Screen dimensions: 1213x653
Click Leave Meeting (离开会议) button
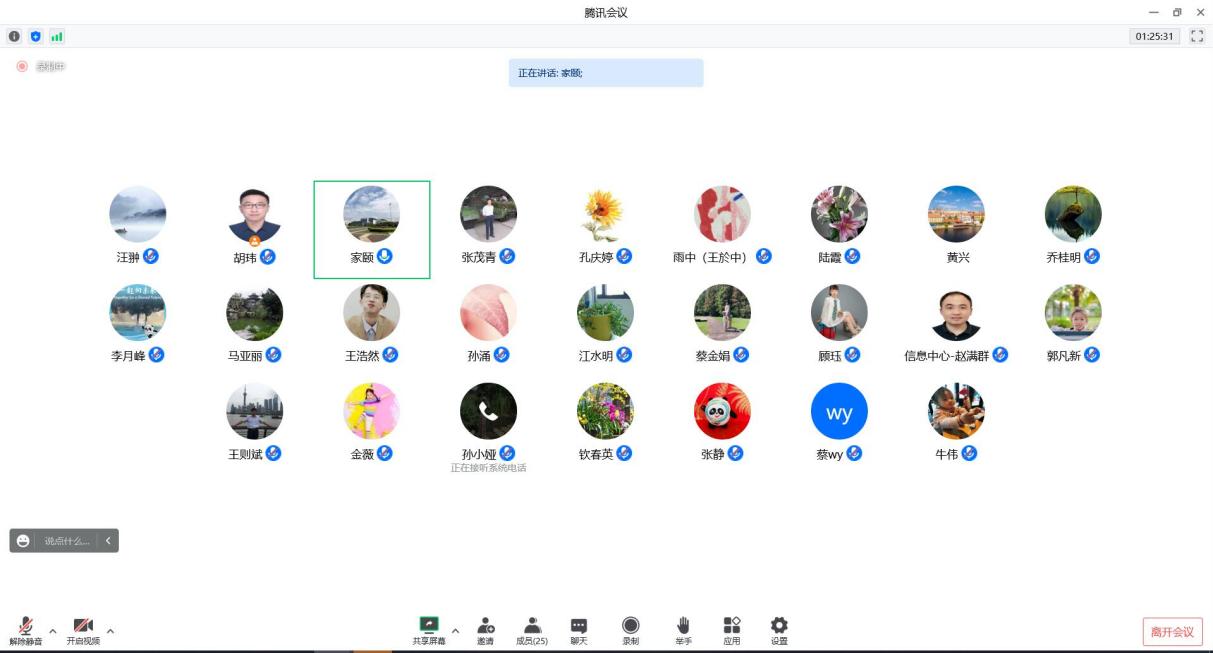tap(1172, 632)
